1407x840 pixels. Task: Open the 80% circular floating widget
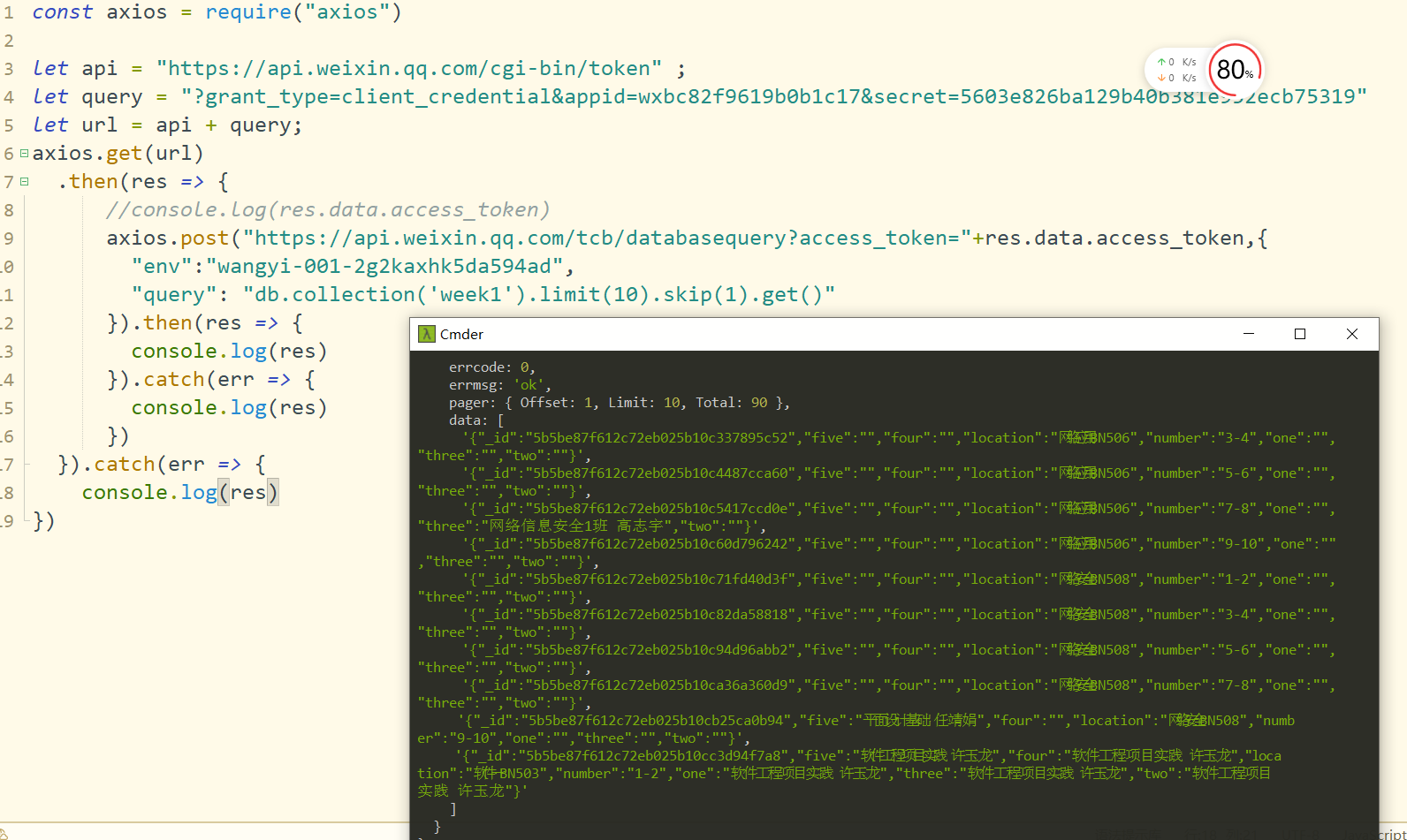[1235, 70]
